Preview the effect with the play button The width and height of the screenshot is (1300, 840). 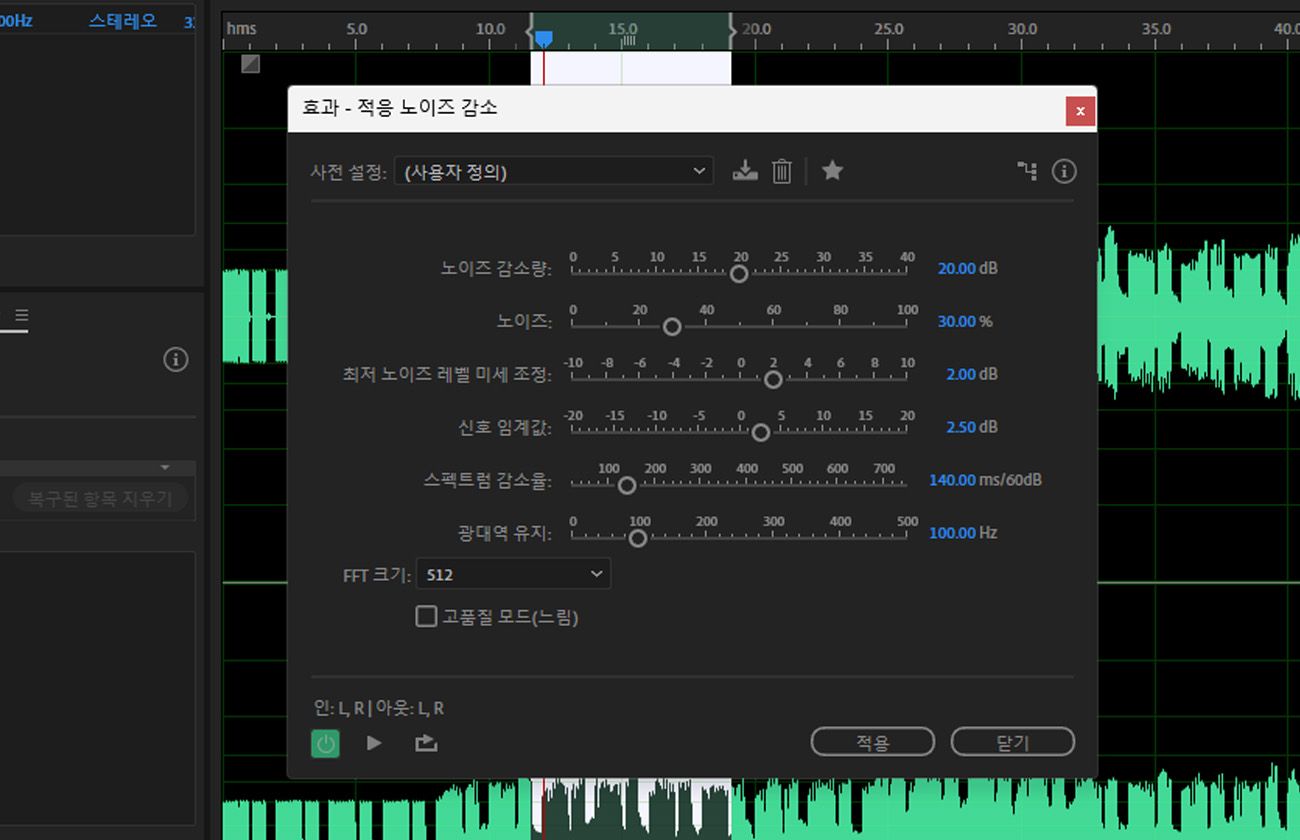point(373,742)
